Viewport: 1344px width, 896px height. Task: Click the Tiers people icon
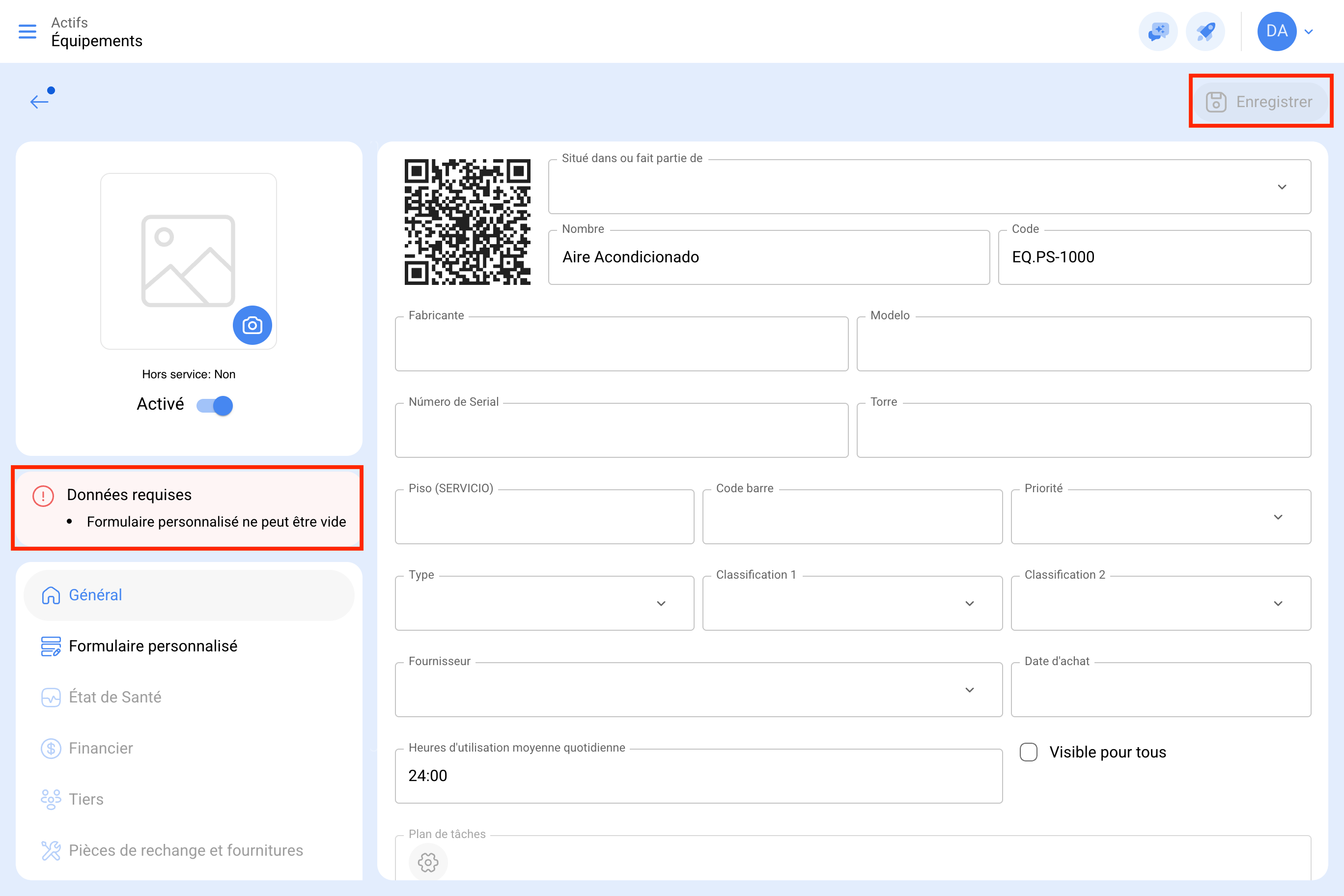point(51,799)
